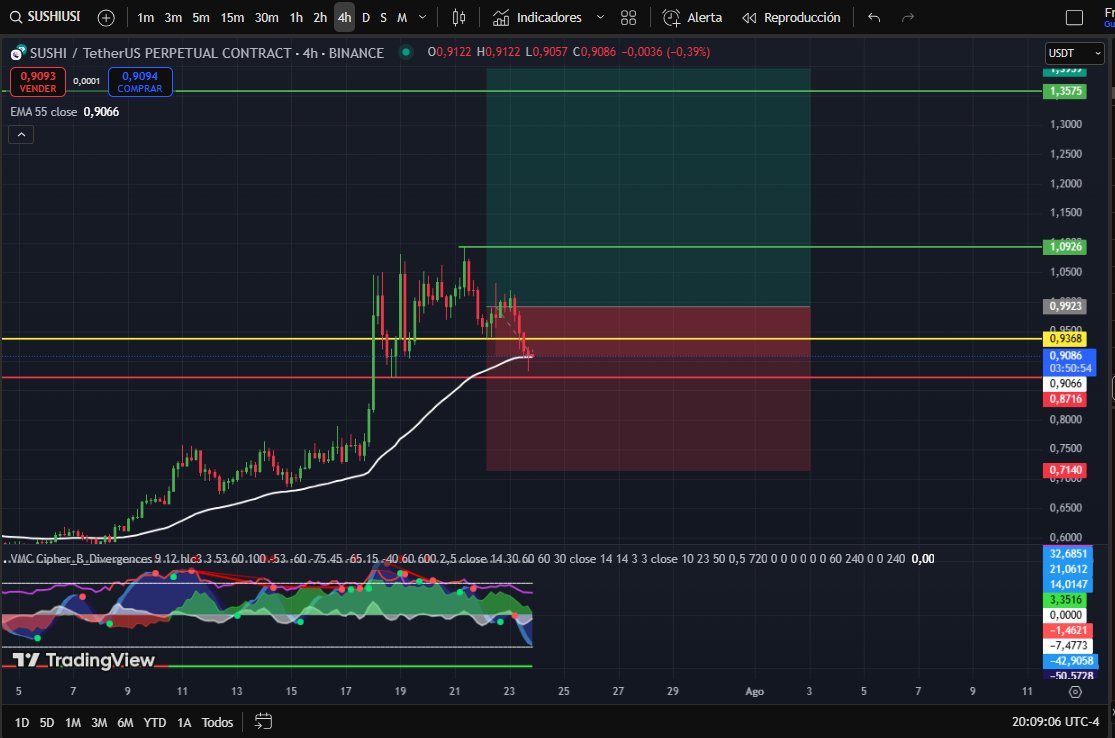The width and height of the screenshot is (1115, 738).
Task: Switch to monthly M timeframe
Action: click(402, 18)
